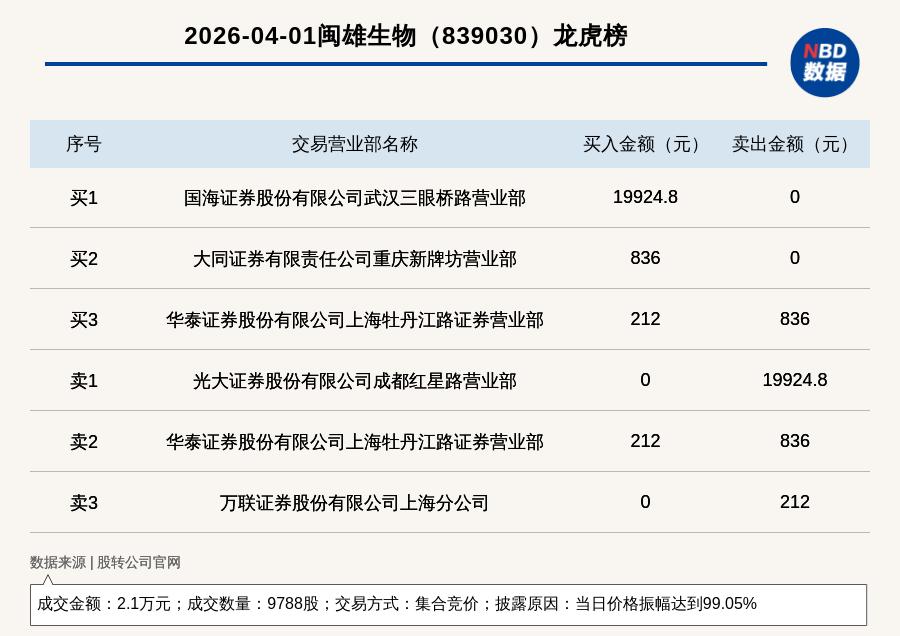The image size is (900, 636).
Task: Select 国海证券武汉三眼桥路营业部 row name
Action: click(354, 198)
